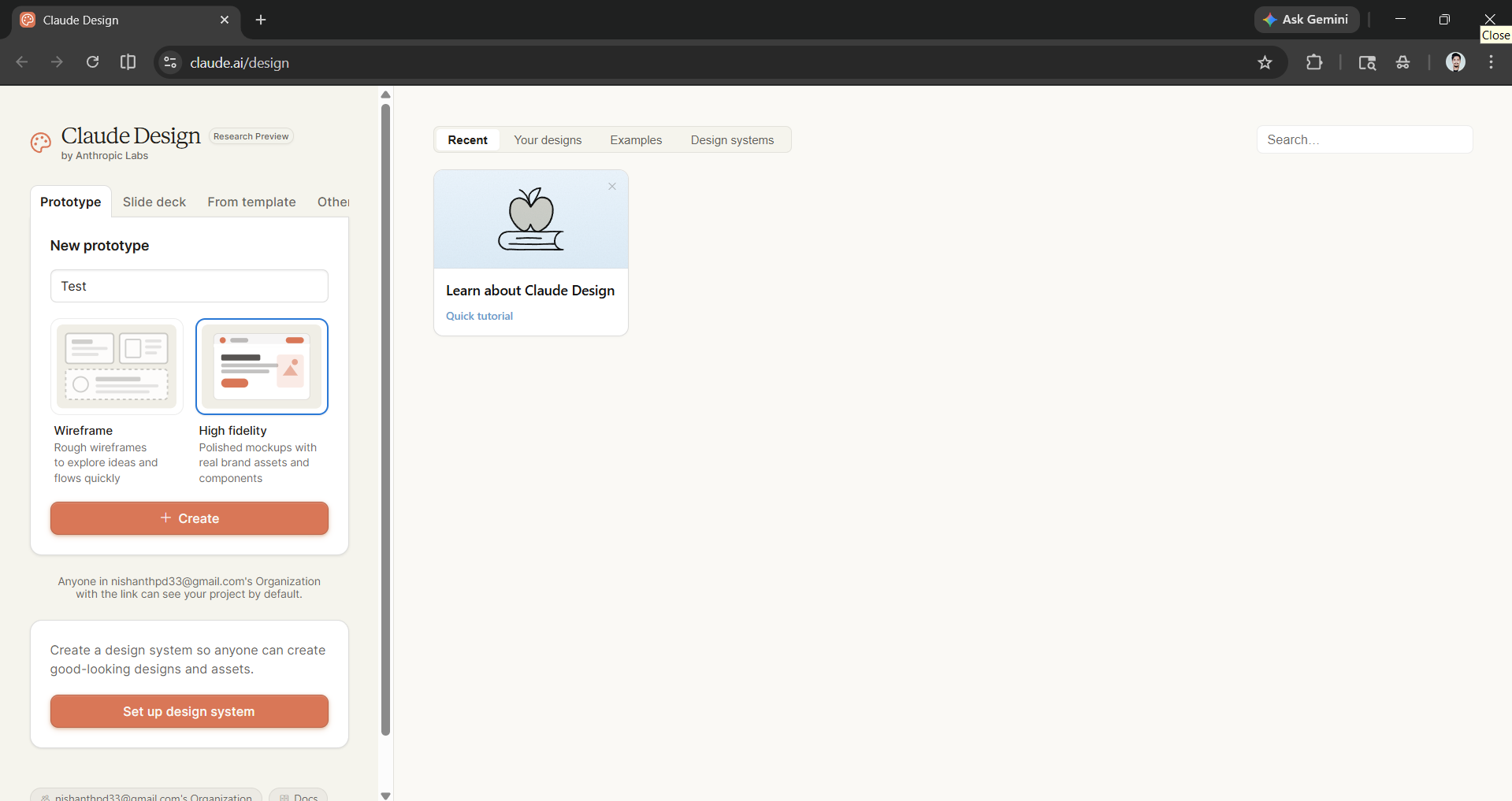The height and width of the screenshot is (801, 1512).
Task: Select the High fidelity option
Action: [262, 366]
